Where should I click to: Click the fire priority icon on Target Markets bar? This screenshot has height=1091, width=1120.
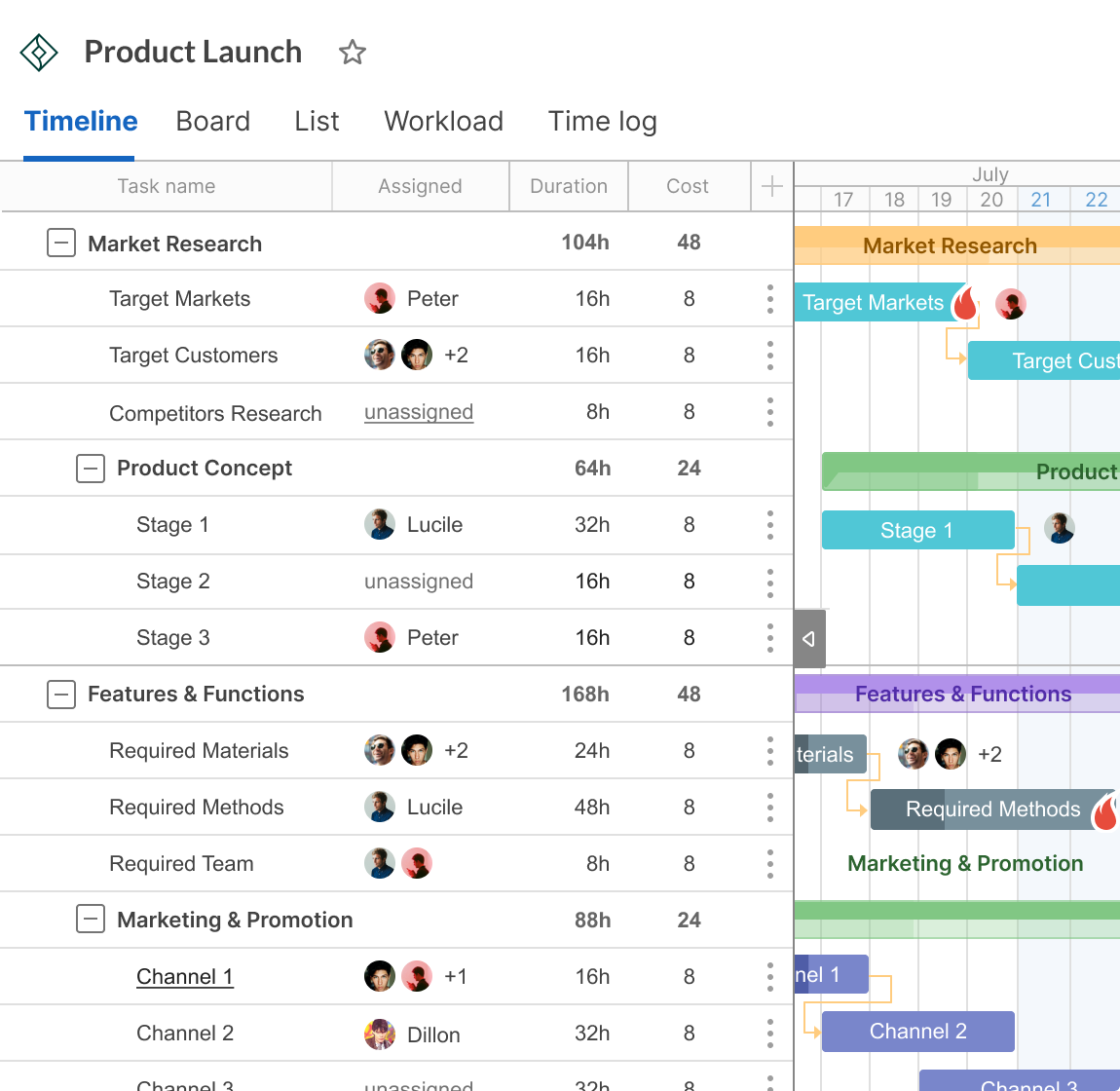click(964, 304)
